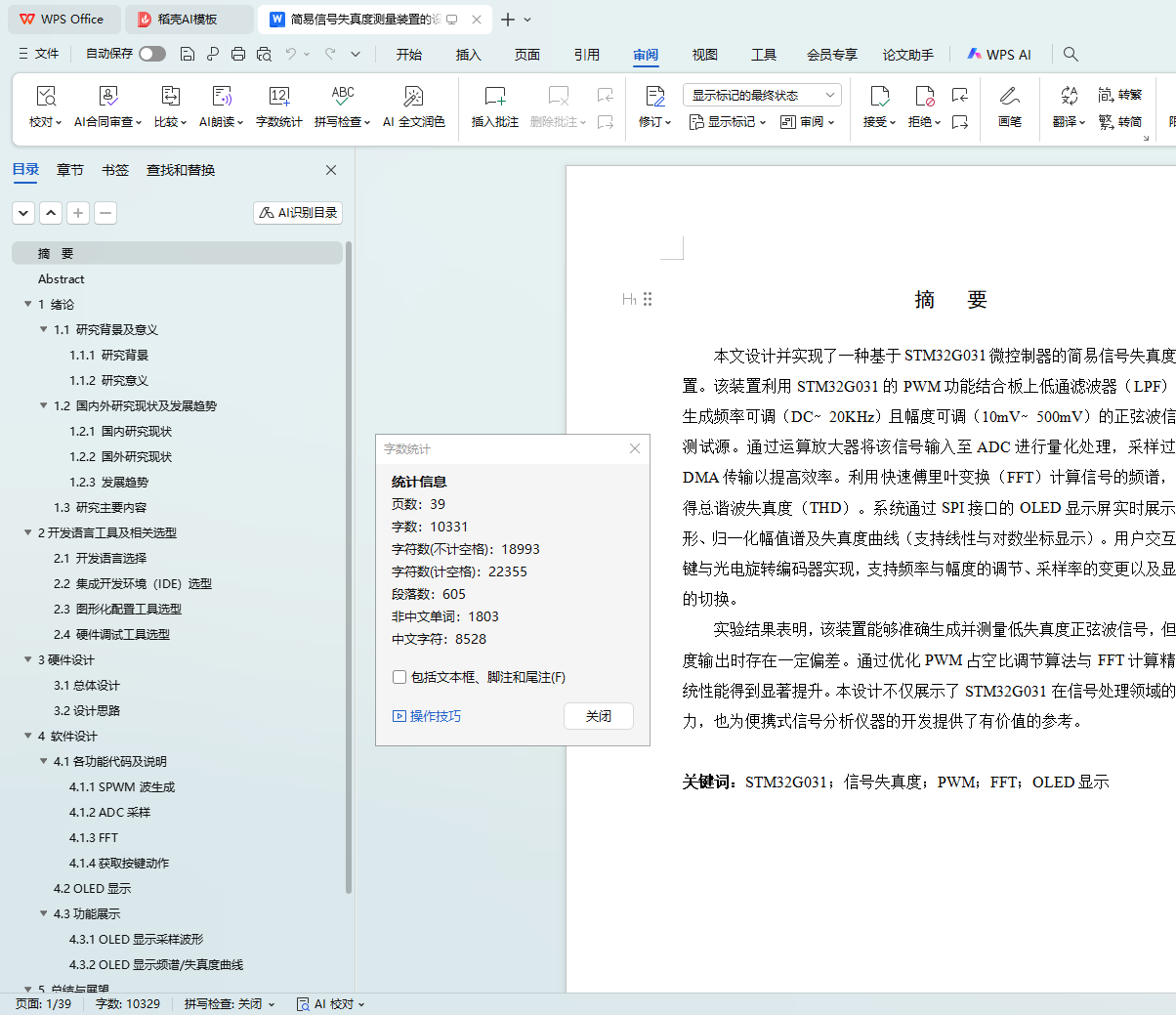Open the 比较 compare tool

[x=170, y=97]
